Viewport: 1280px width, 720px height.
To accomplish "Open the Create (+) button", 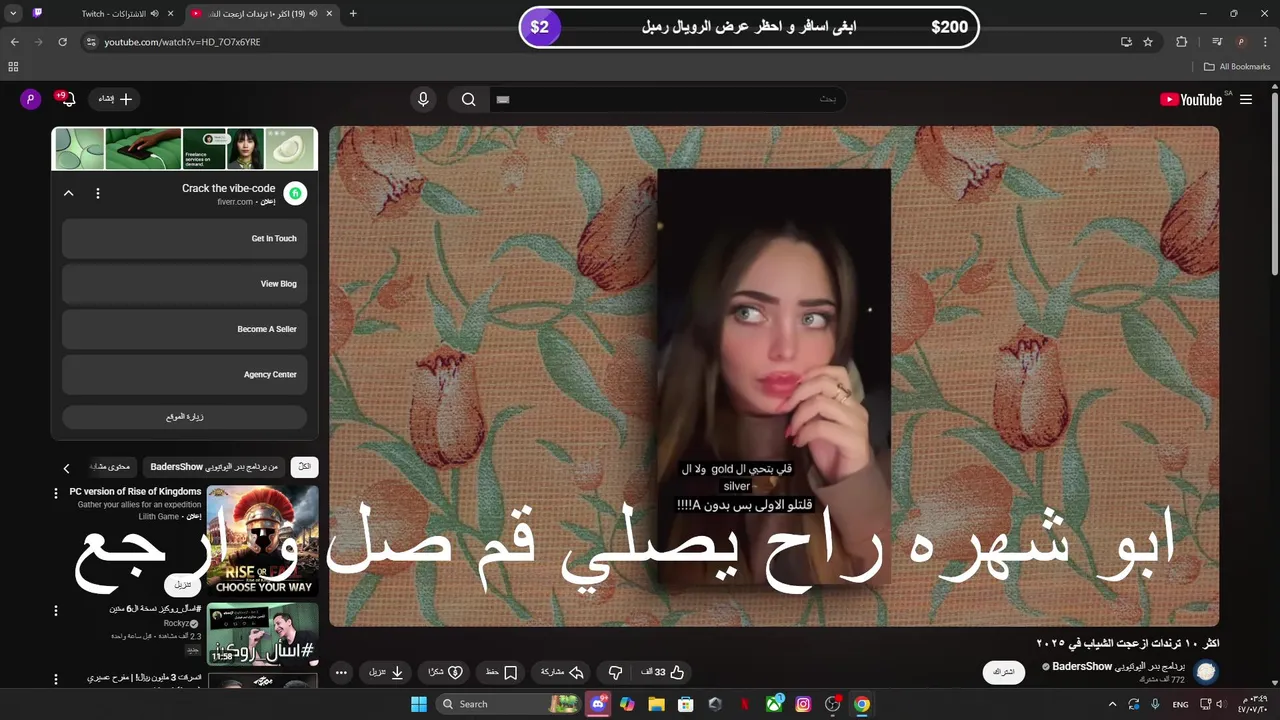I will [115, 99].
